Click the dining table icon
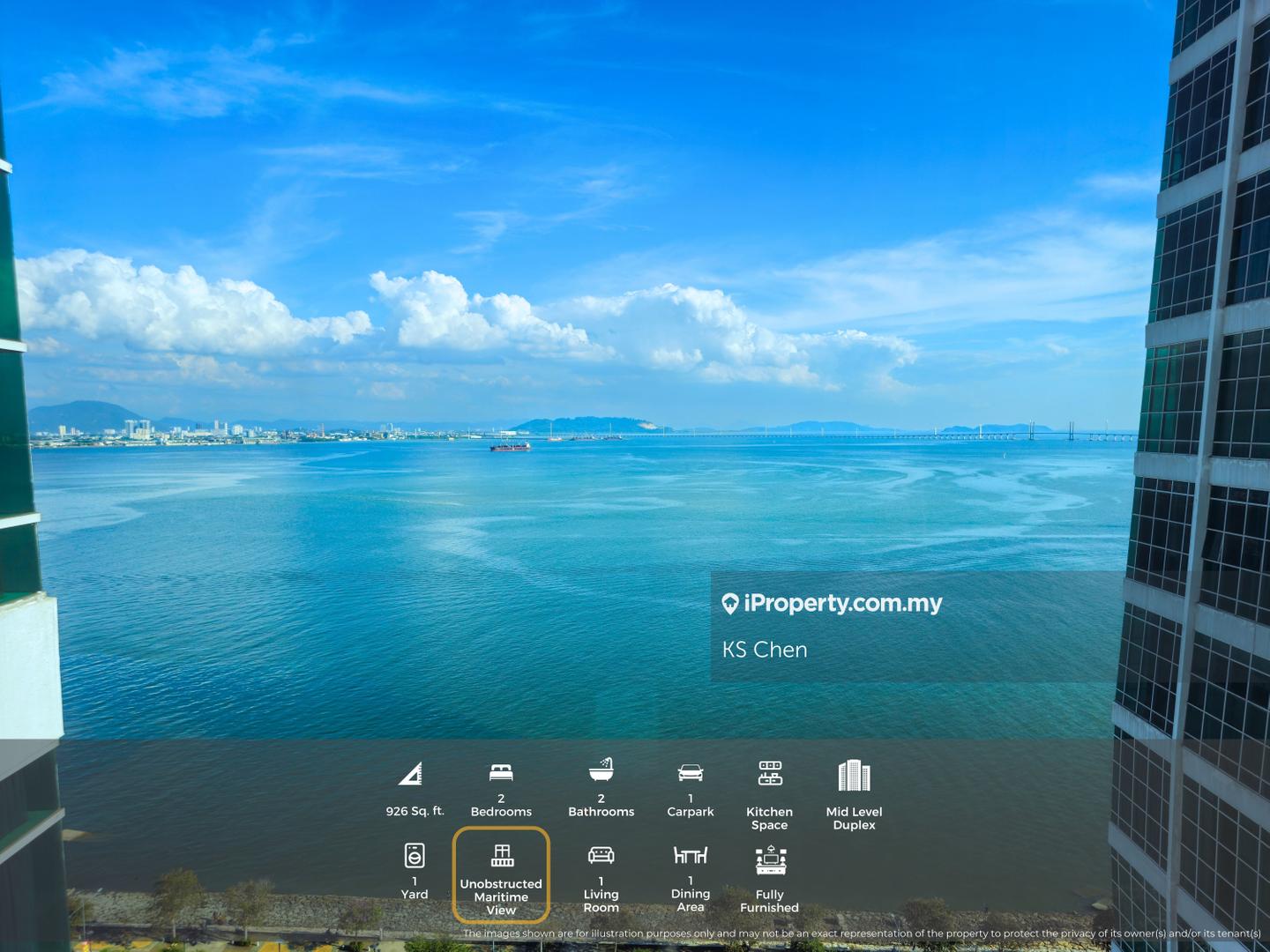Viewport: 1270px width, 952px height. coord(691,855)
